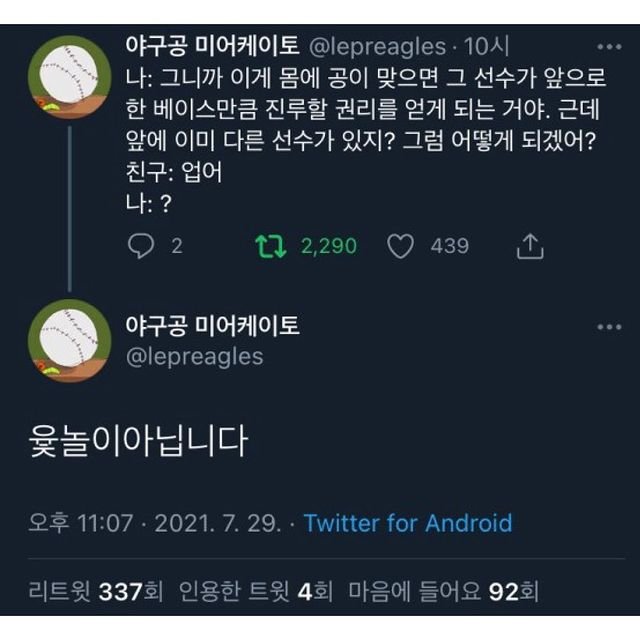Image resolution: width=640 pixels, height=640 pixels.
Task: Click the reply count number 2
Action: click(177, 245)
